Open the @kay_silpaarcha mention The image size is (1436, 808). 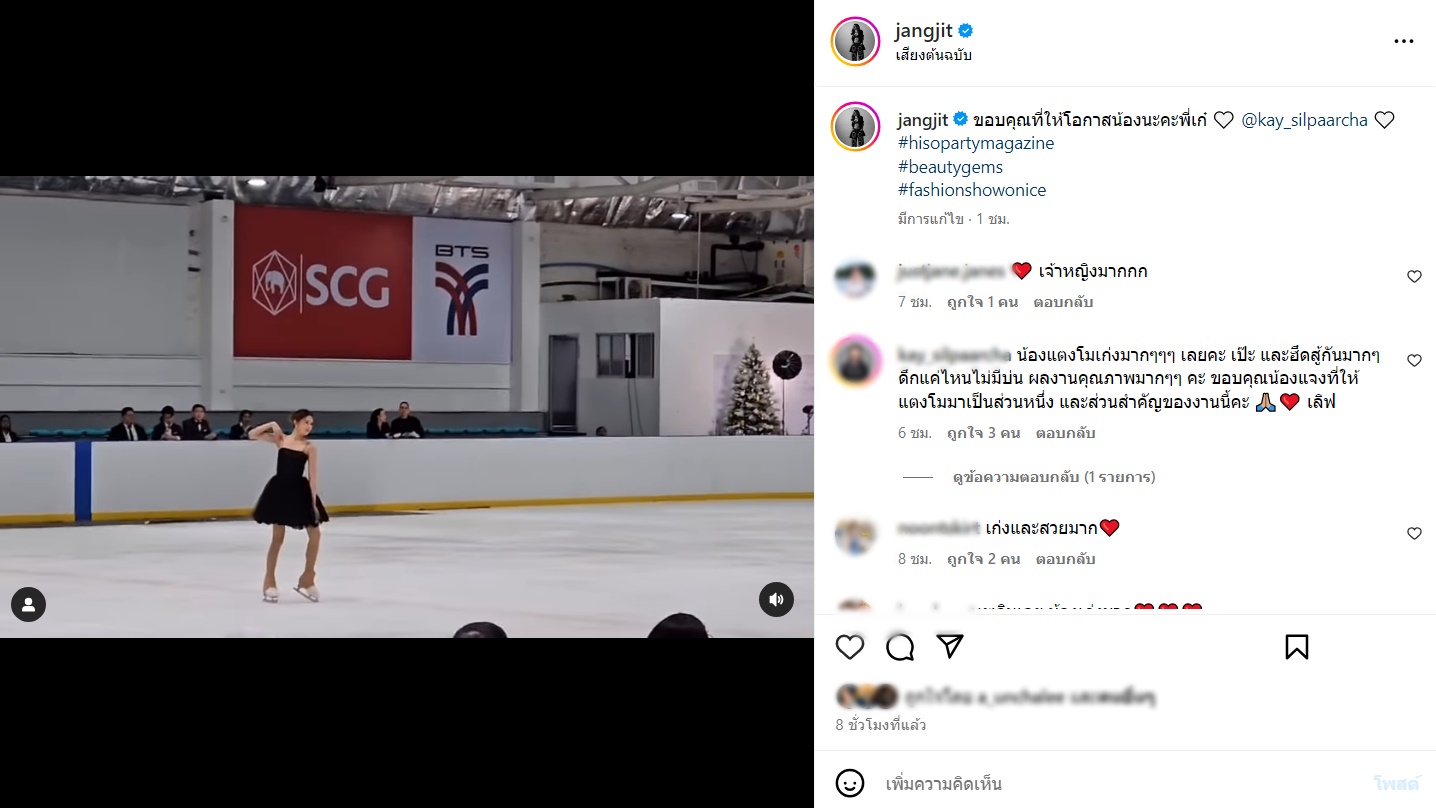click(1304, 120)
